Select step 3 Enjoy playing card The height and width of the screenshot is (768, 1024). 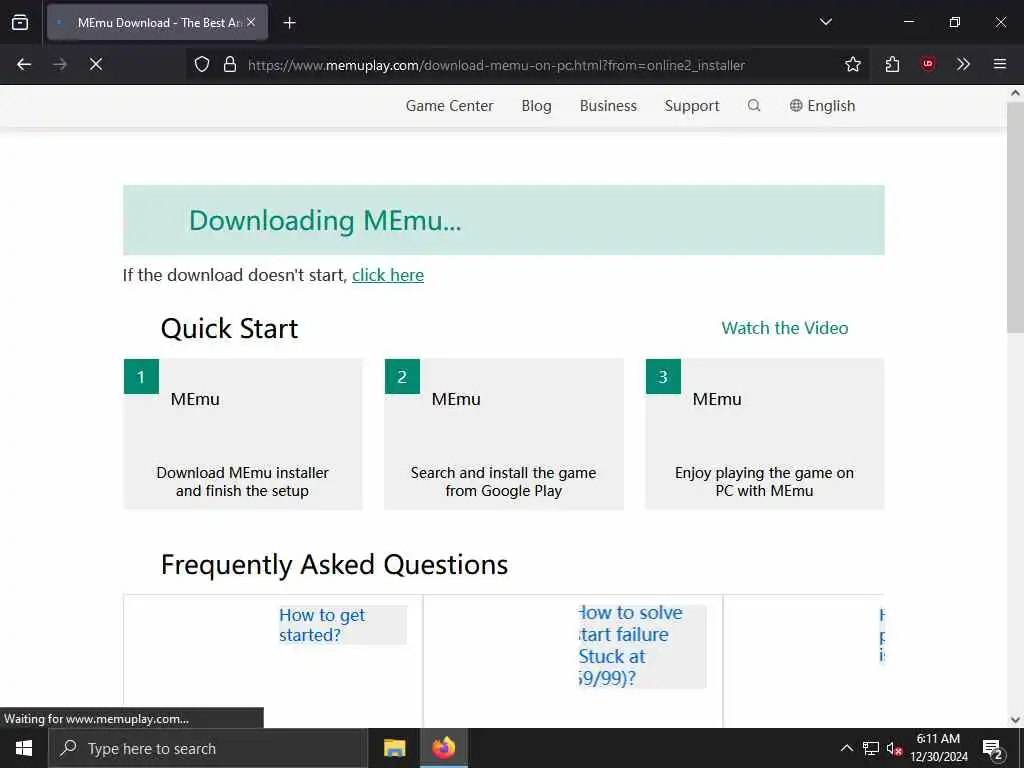tap(765, 434)
